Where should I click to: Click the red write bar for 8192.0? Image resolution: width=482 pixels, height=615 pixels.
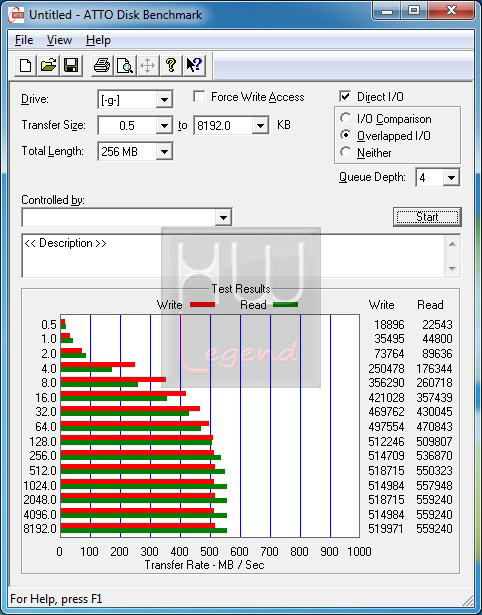tap(138, 526)
